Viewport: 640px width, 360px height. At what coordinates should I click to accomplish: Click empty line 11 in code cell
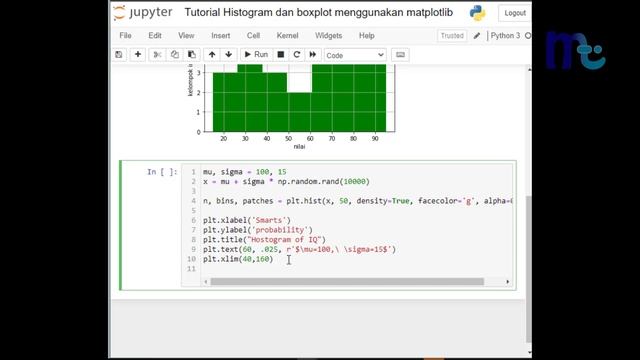tap(355, 269)
